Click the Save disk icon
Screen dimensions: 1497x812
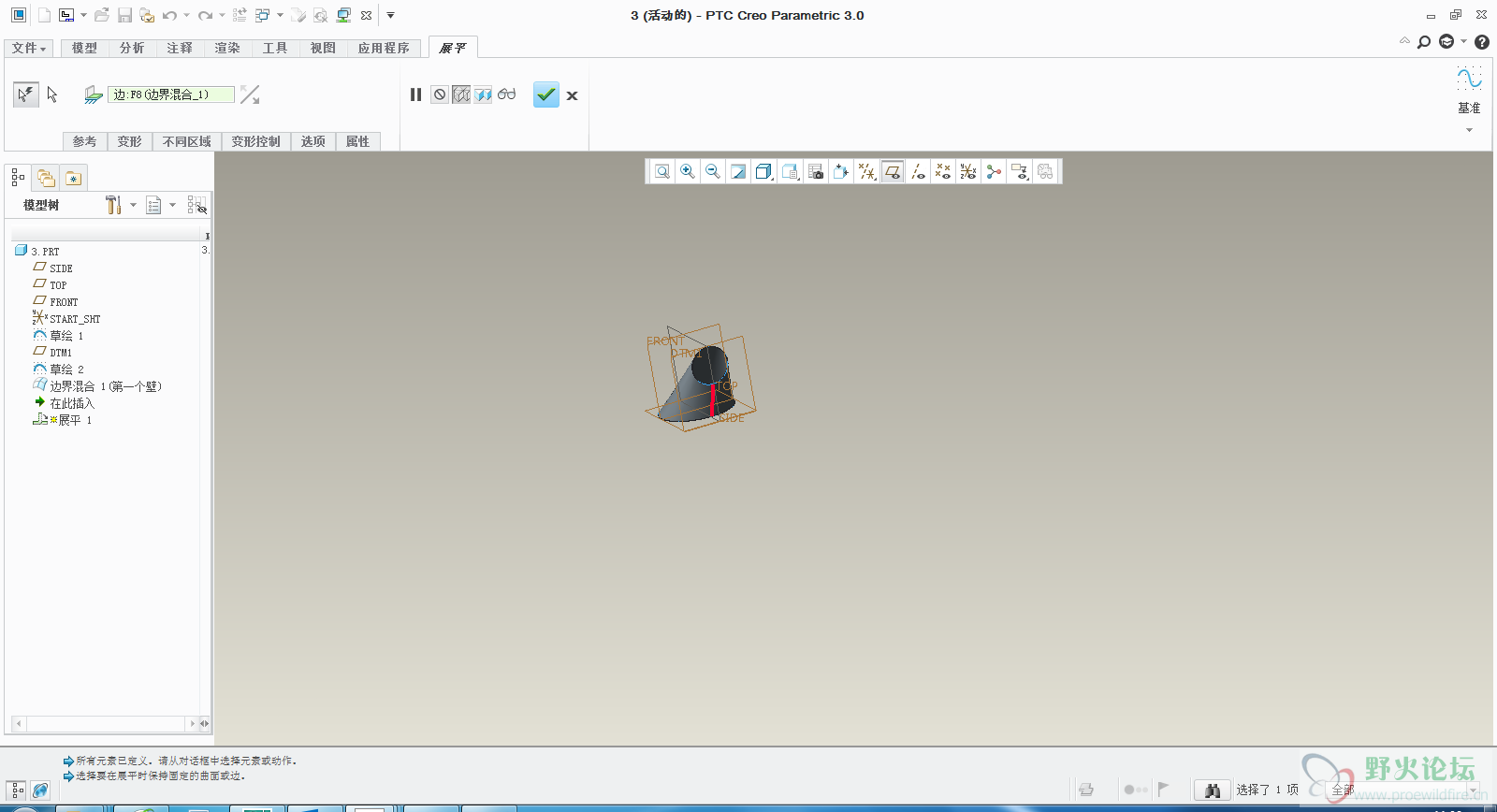point(124,15)
